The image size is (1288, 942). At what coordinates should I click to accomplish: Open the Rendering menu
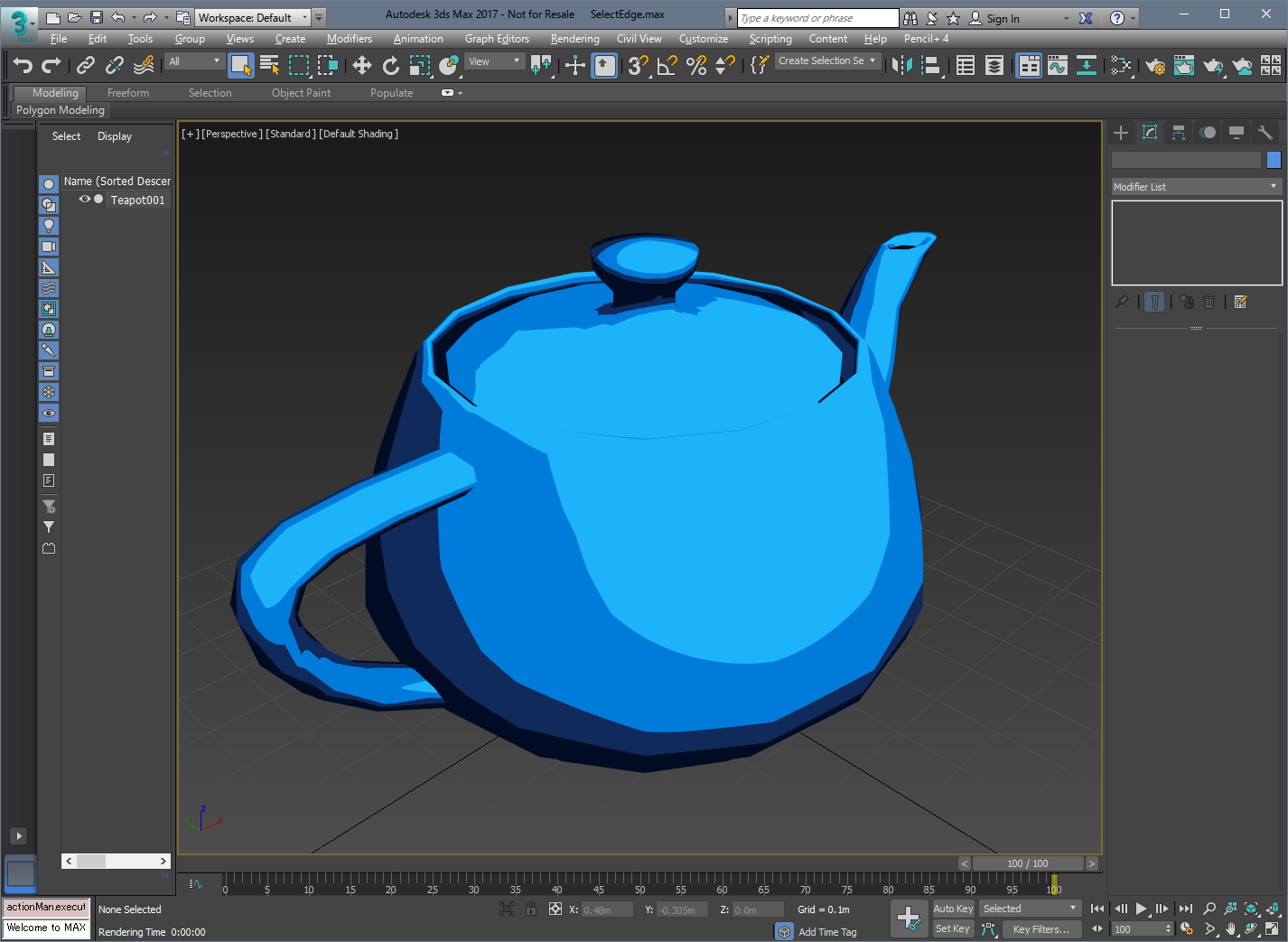pos(574,39)
